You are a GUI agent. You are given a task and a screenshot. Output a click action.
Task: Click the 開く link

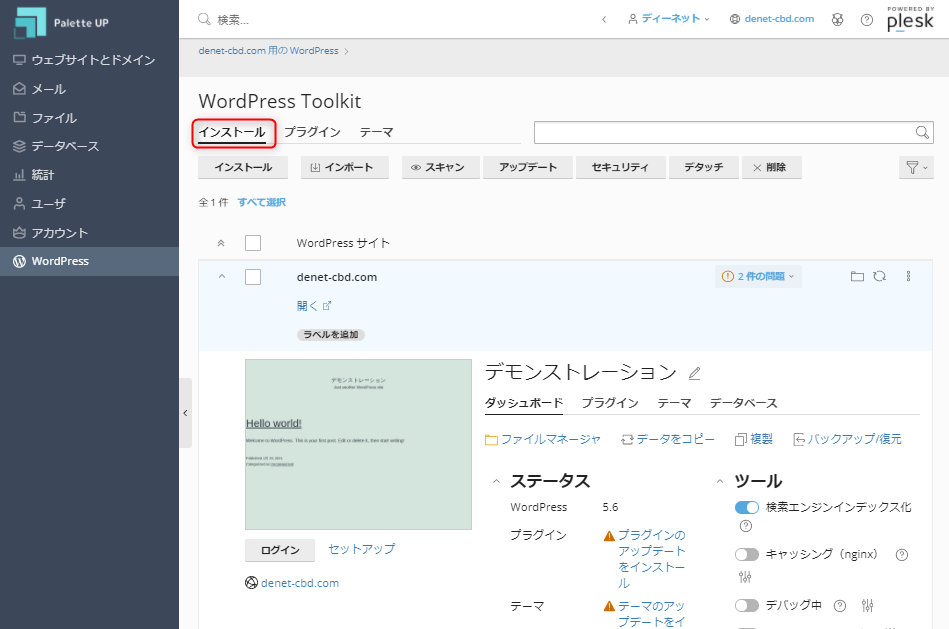[314, 306]
